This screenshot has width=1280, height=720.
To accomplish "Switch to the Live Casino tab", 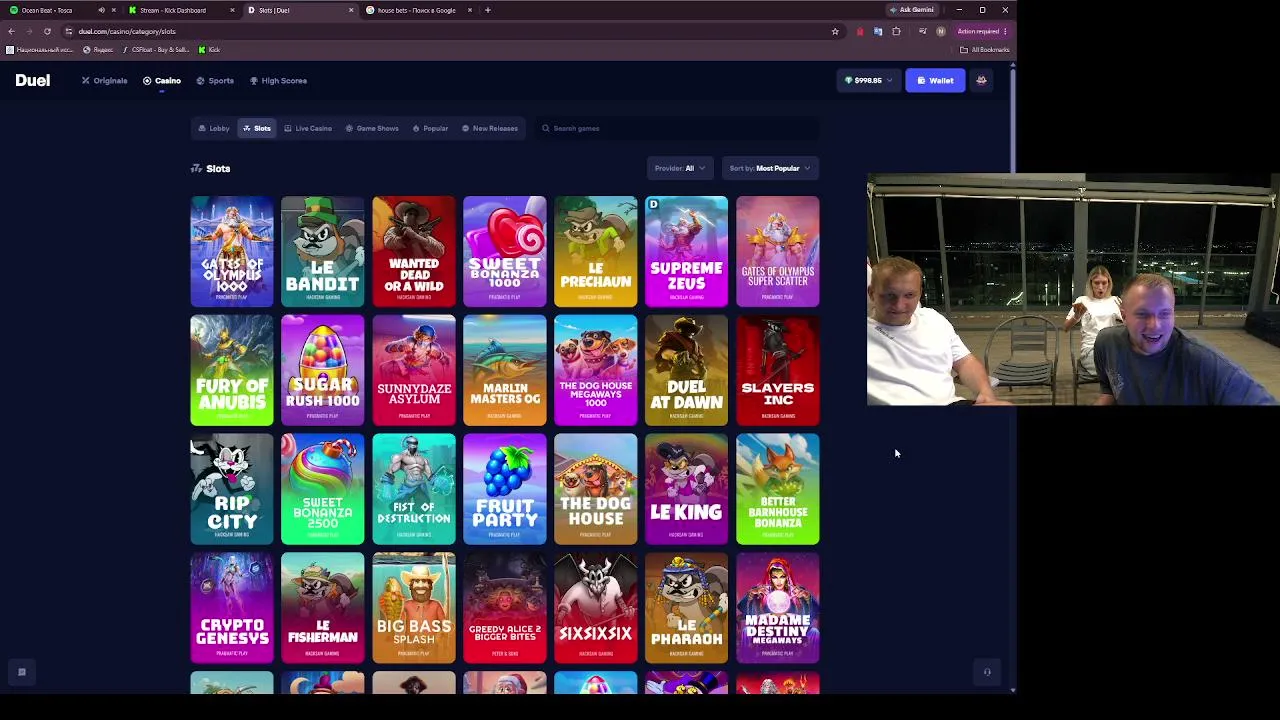I will click(x=308, y=128).
